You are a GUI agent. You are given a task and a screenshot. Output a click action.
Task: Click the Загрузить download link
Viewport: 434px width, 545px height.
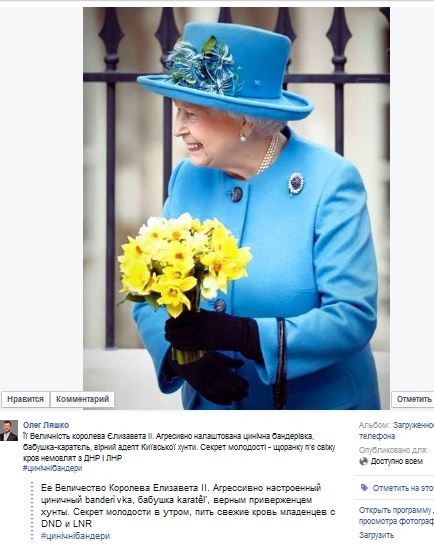(376, 535)
